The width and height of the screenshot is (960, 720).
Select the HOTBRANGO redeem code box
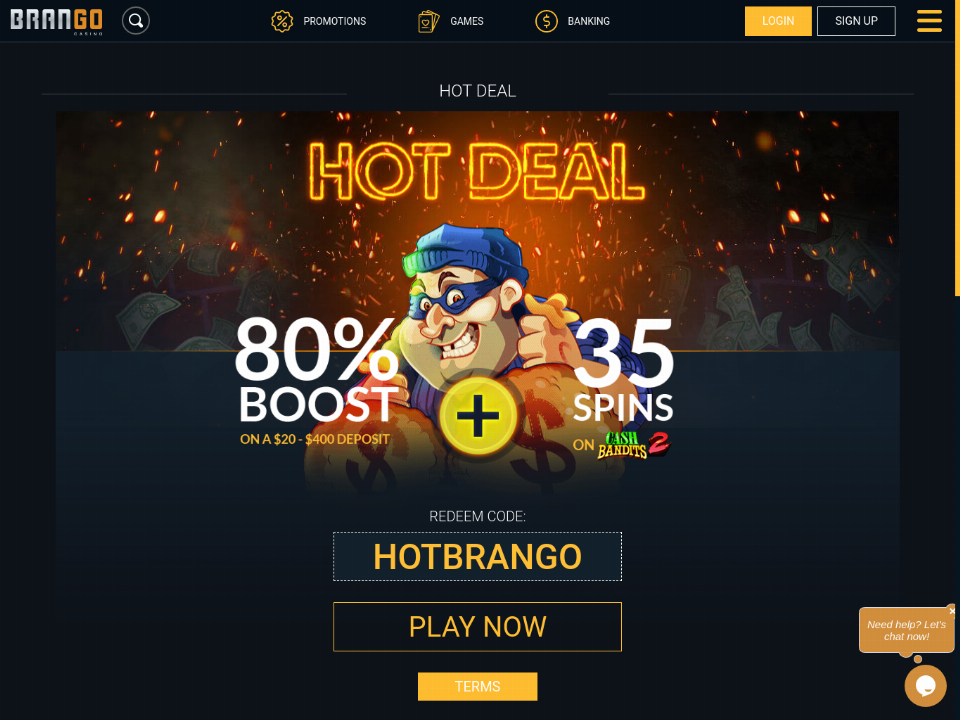pos(478,557)
